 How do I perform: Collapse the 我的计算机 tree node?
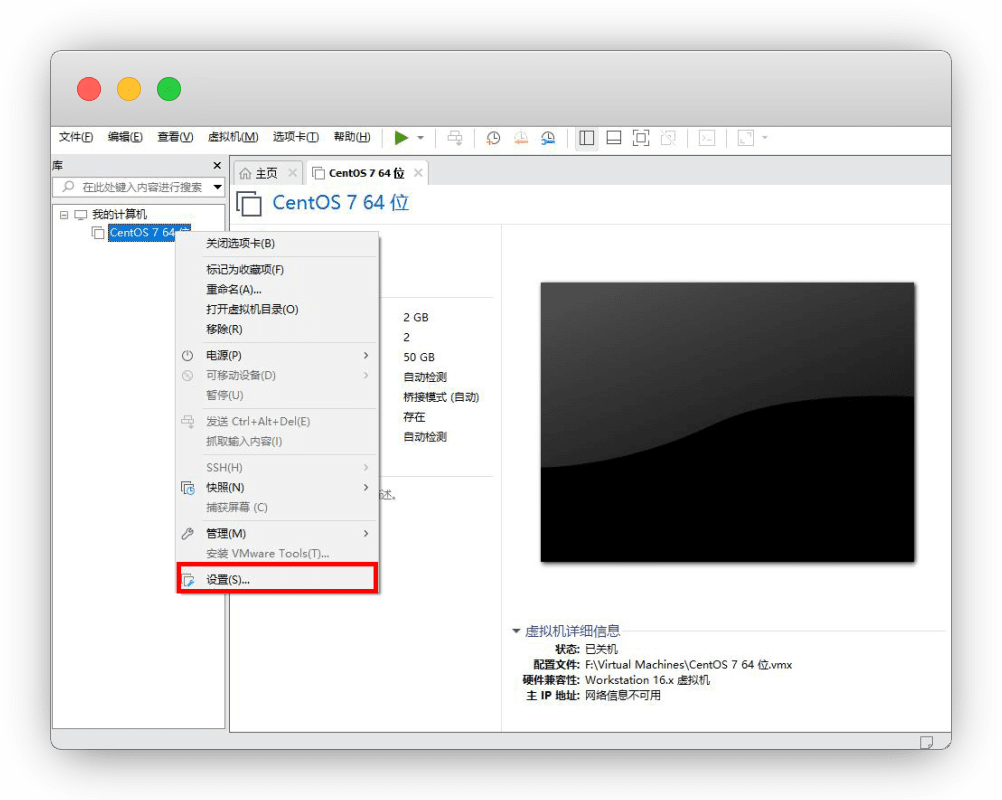click(64, 215)
